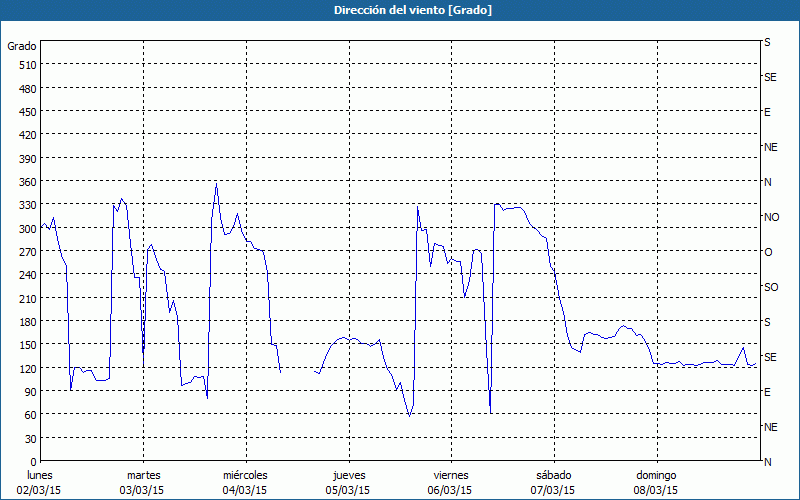
Task: Click the chart title 'Dirección del viento [Grado]'
Action: pyautogui.click(x=400, y=10)
